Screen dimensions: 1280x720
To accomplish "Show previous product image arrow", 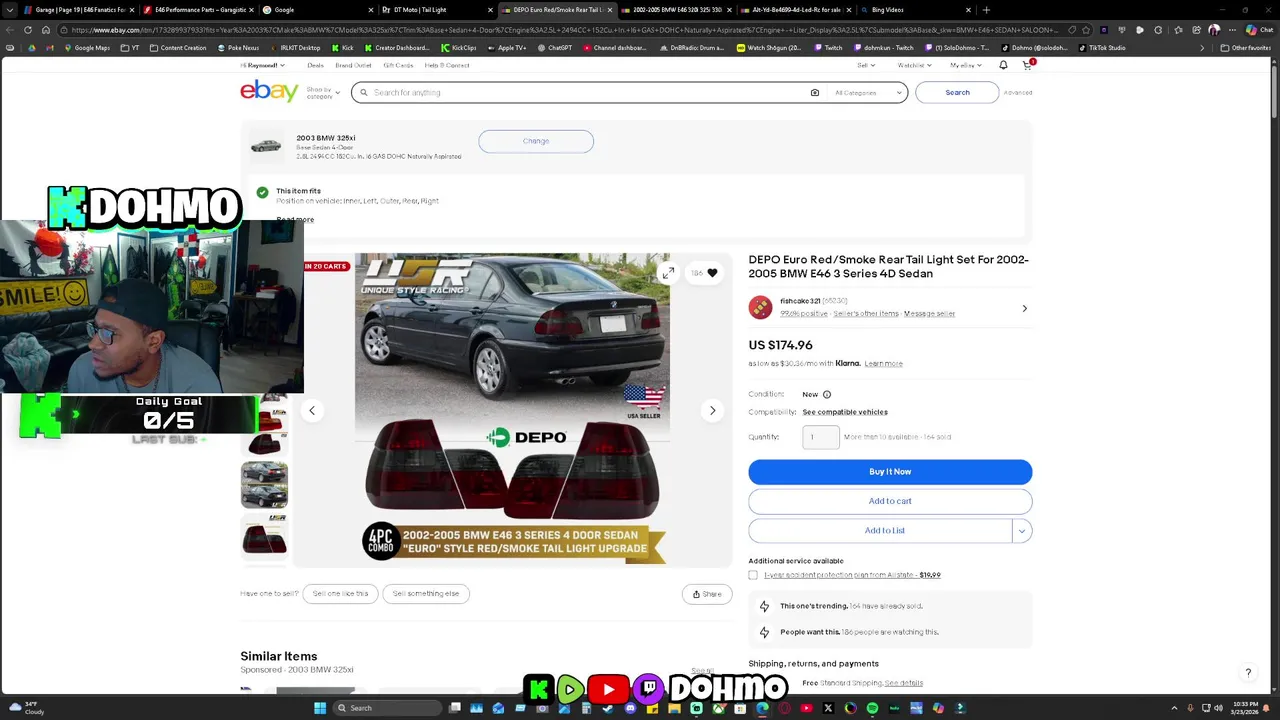I will [x=312, y=410].
